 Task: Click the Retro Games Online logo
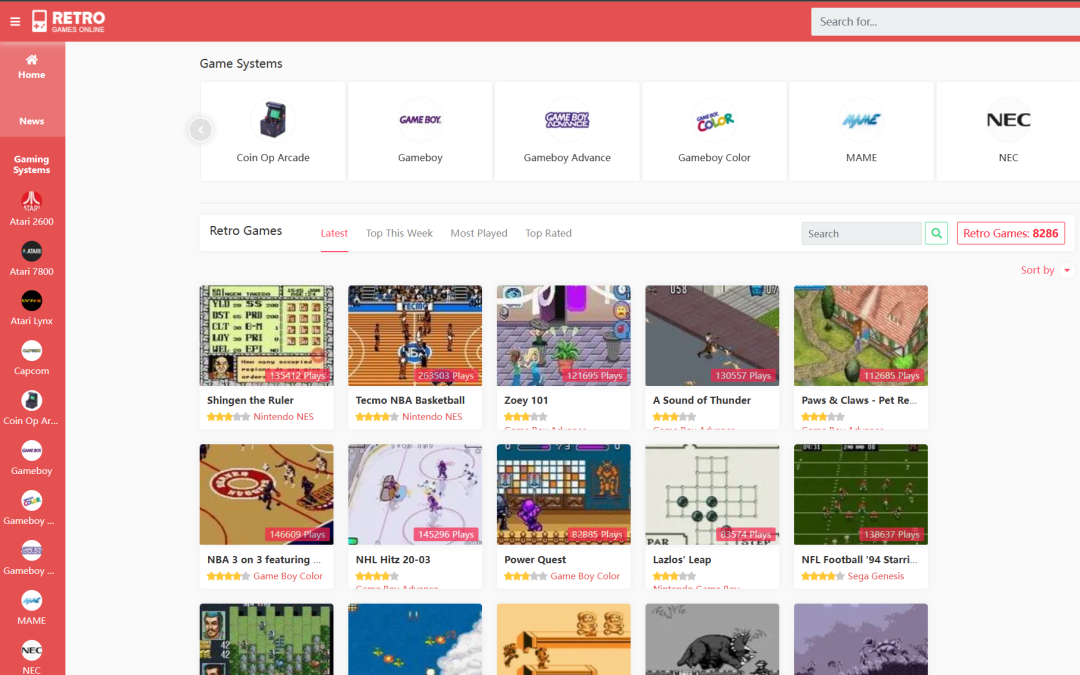click(x=68, y=21)
